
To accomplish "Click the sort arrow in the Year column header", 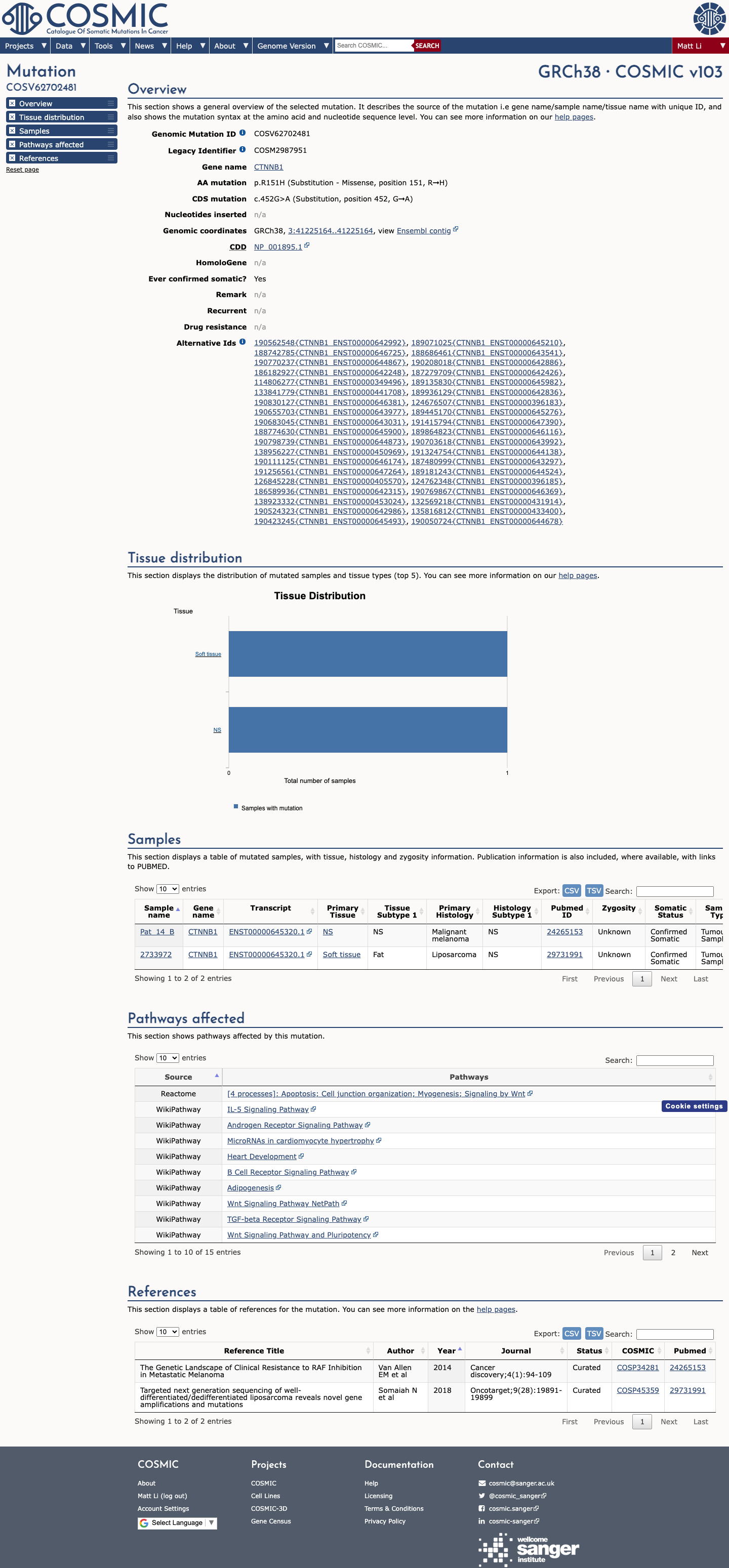I will pyautogui.click(x=460, y=1349).
